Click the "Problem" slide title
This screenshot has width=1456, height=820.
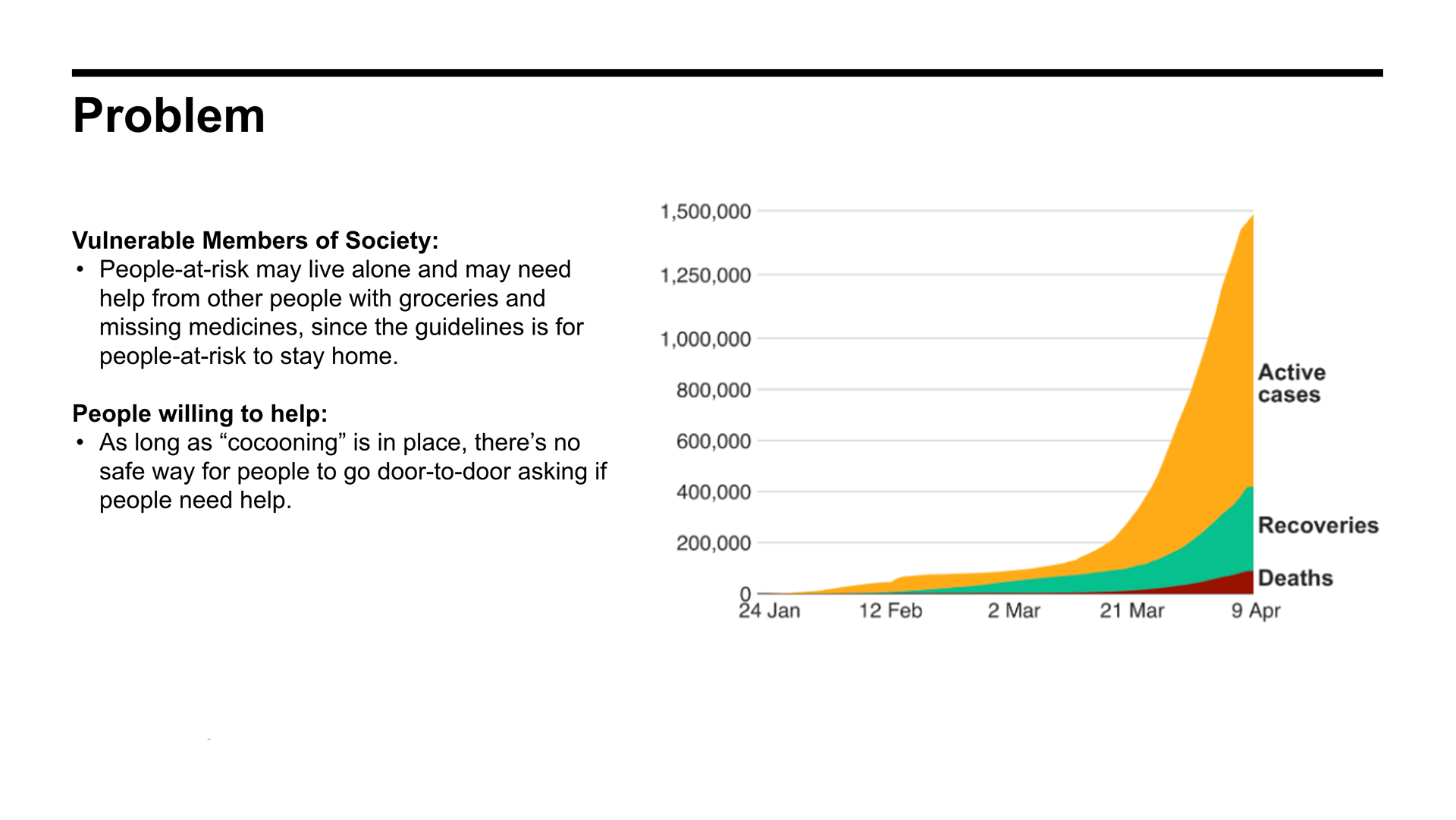coord(168,116)
